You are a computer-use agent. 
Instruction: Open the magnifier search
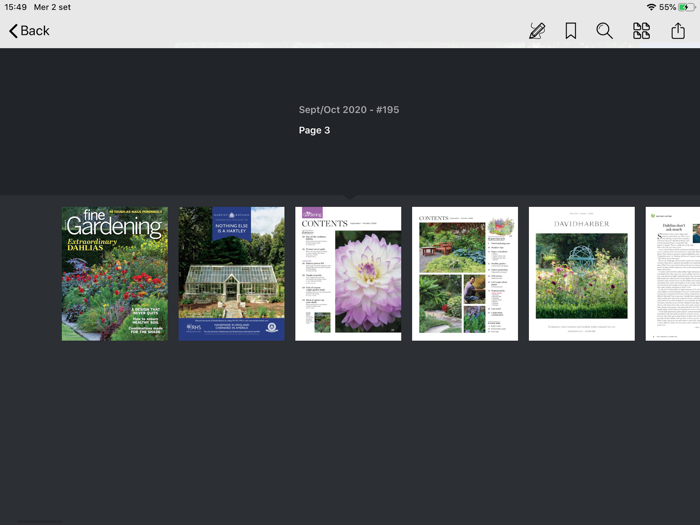[x=604, y=31]
